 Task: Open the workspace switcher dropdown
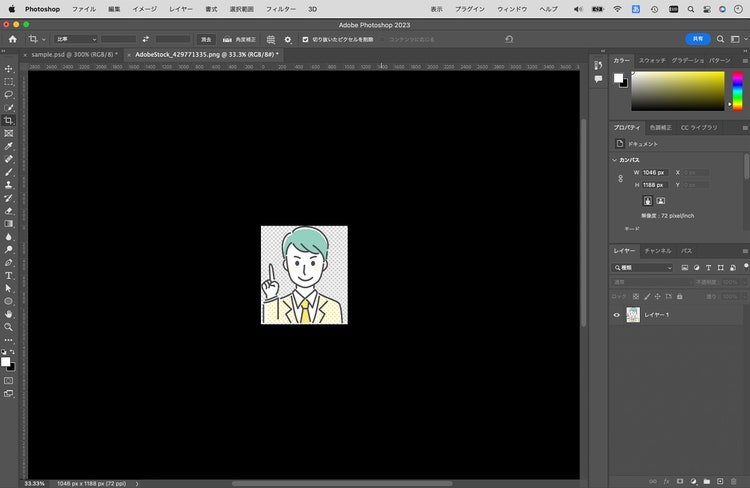(737, 39)
